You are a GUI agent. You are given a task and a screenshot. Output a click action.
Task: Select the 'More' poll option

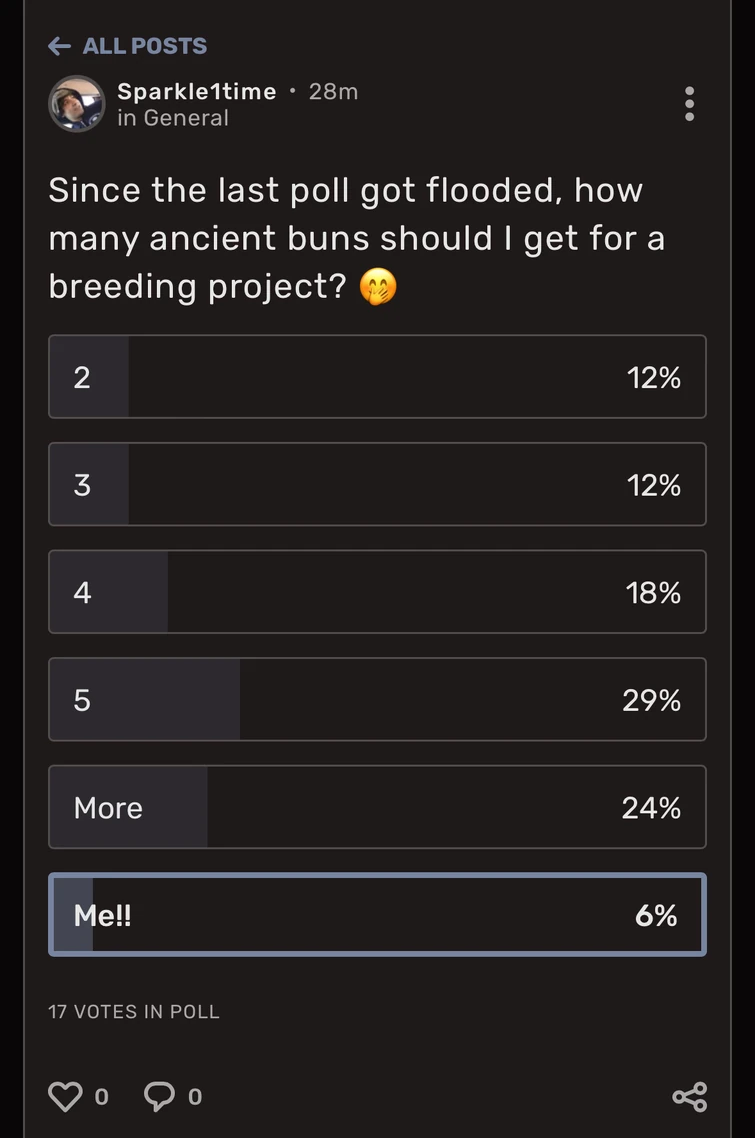[x=377, y=807]
